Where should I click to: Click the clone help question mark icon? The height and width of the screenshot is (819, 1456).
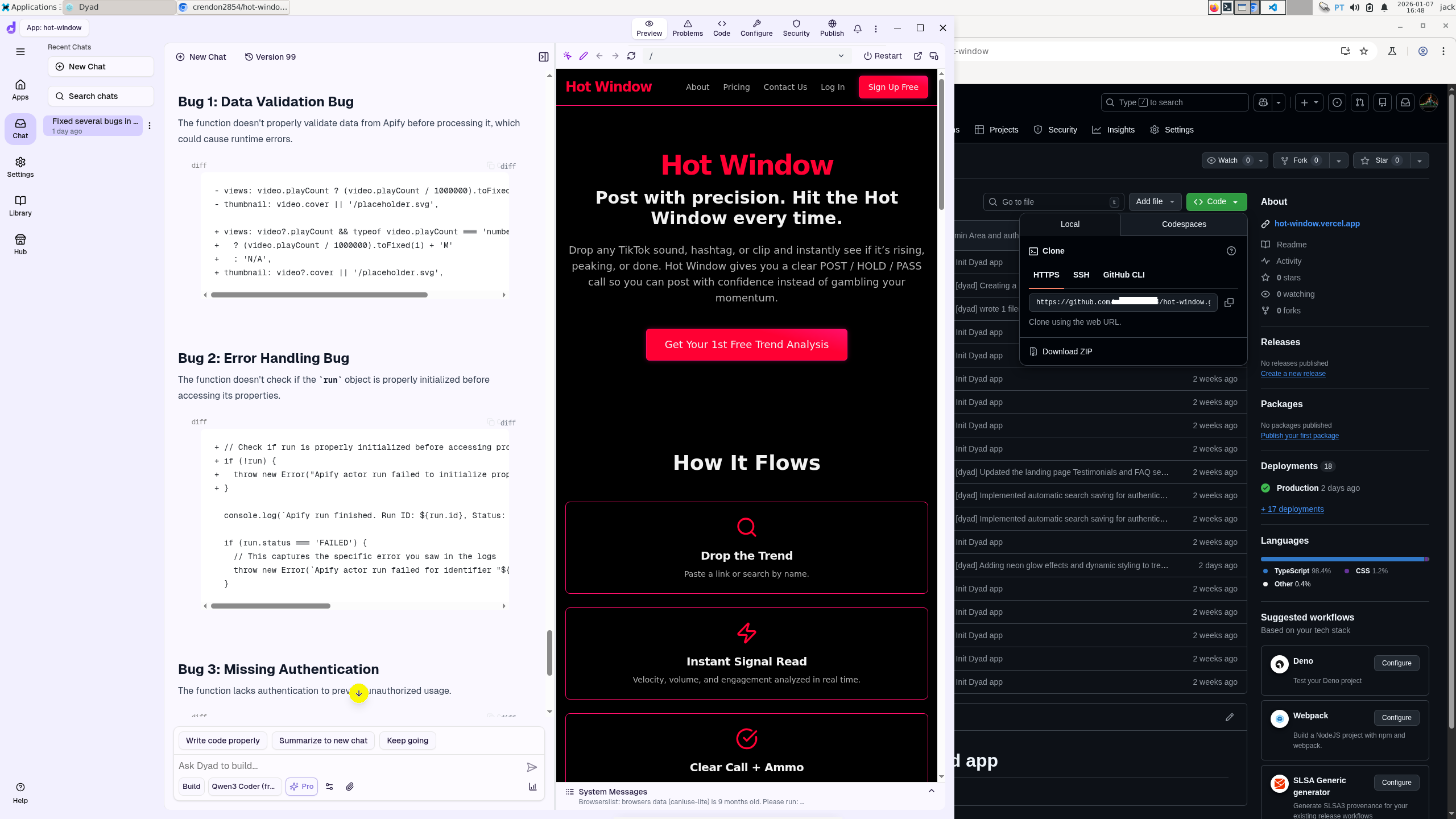(1231, 251)
